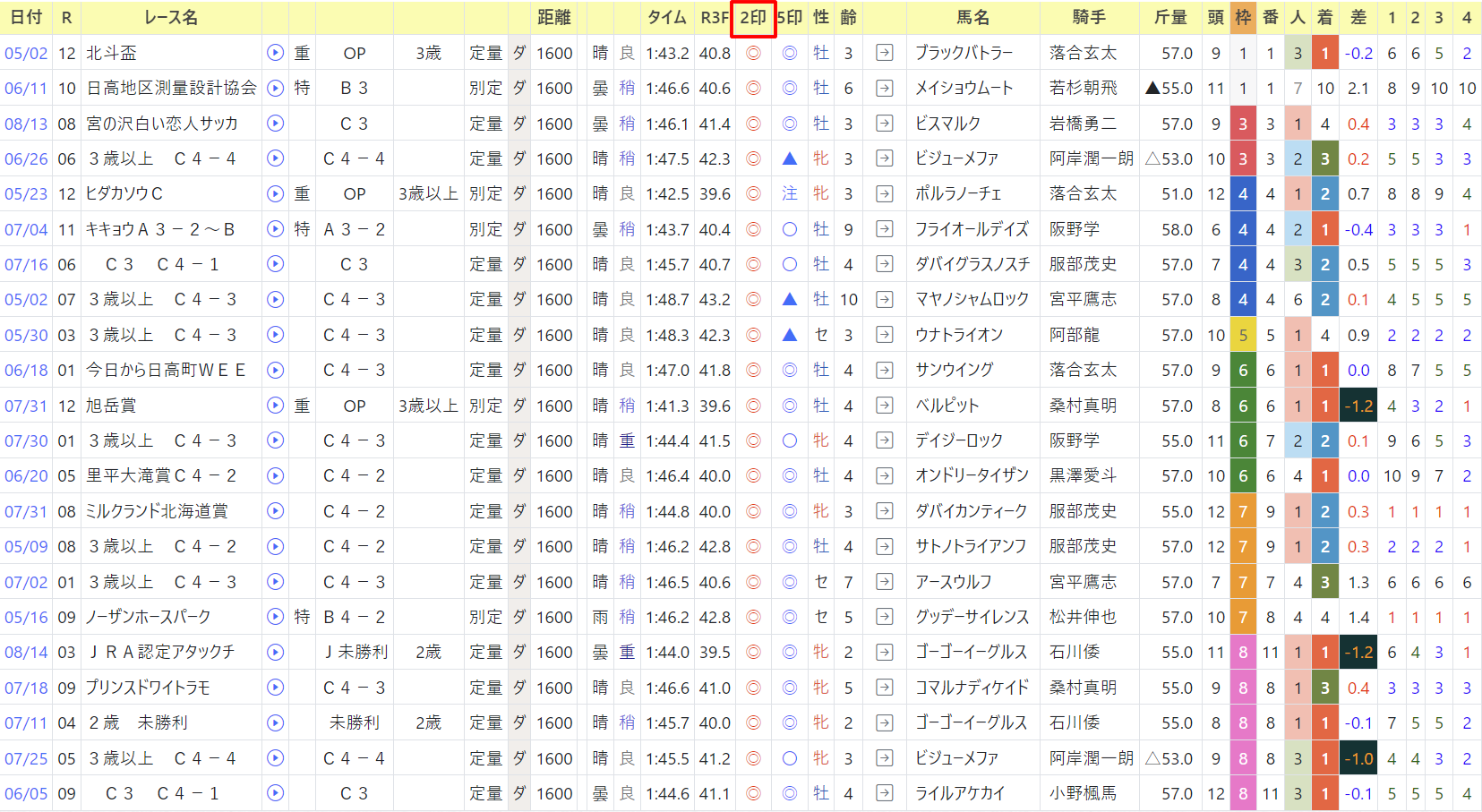The height and width of the screenshot is (812, 1482).
Task: Open arrow icon beside ベルピット
Action: 884,406
